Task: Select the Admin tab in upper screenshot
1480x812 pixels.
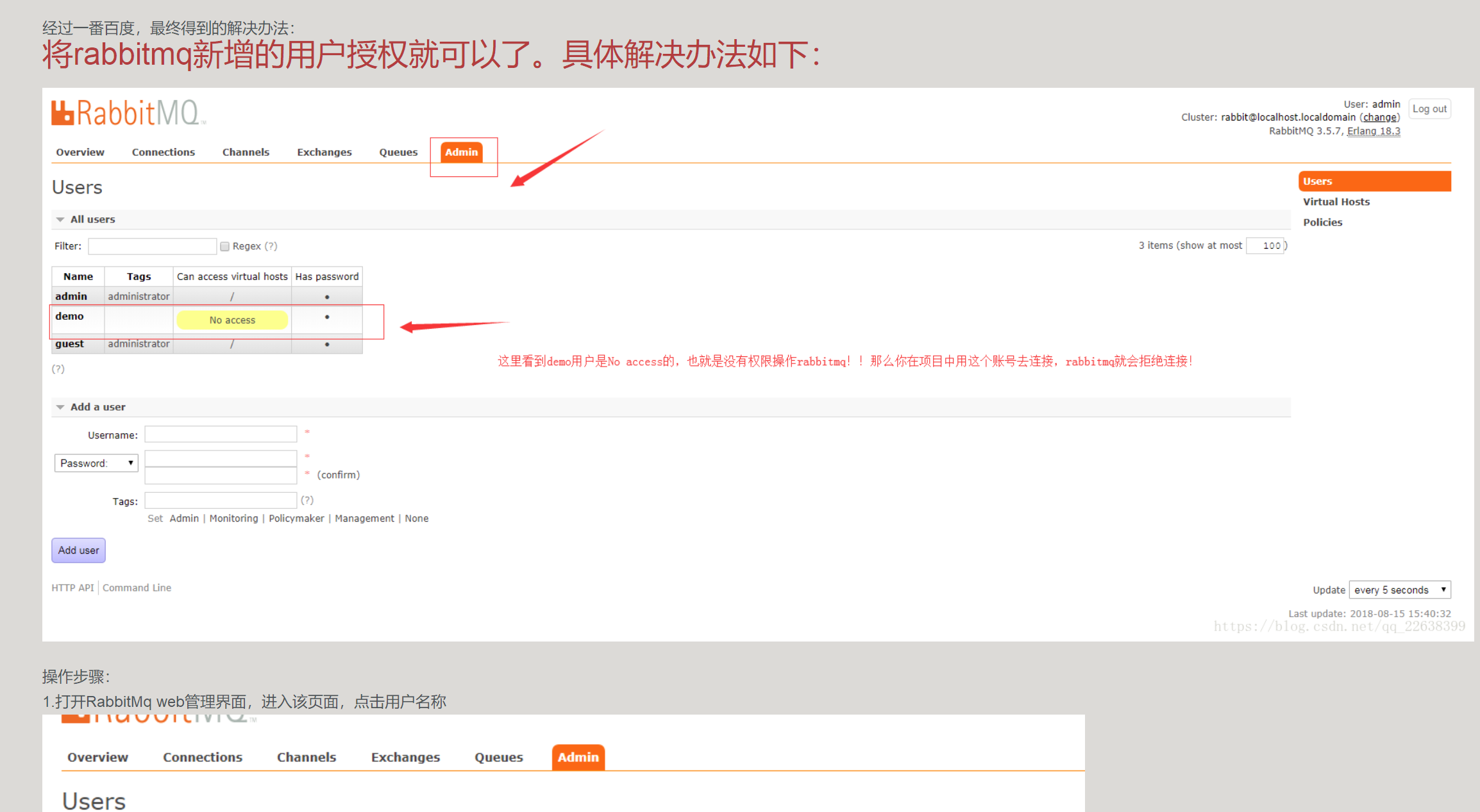Action: pyautogui.click(x=462, y=152)
